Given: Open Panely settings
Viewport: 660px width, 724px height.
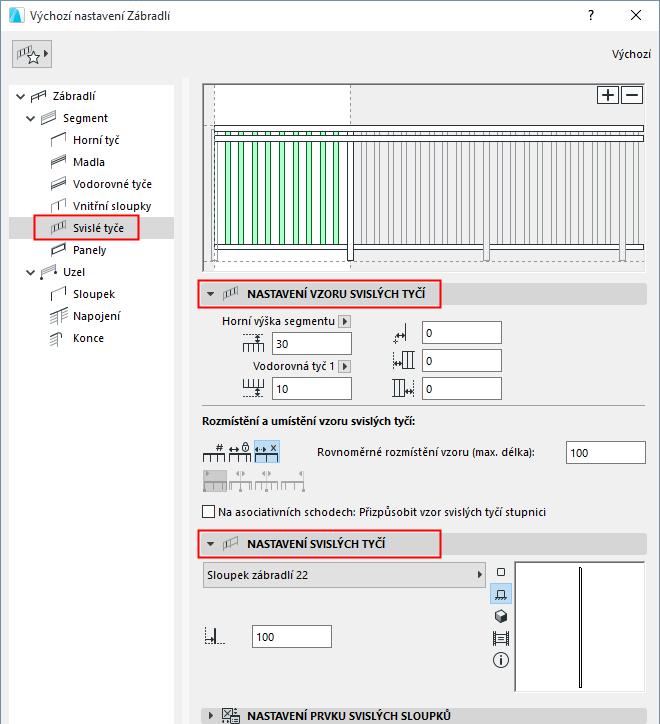Looking at the screenshot, I should click(x=90, y=250).
